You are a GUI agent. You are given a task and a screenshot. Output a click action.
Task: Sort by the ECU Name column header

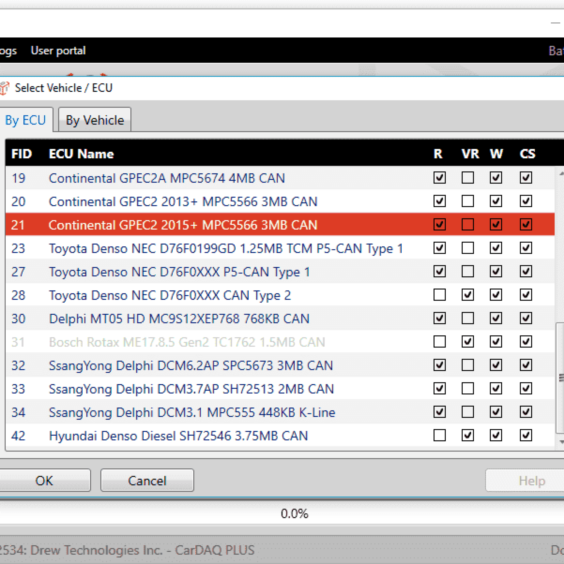pyautogui.click(x=81, y=154)
